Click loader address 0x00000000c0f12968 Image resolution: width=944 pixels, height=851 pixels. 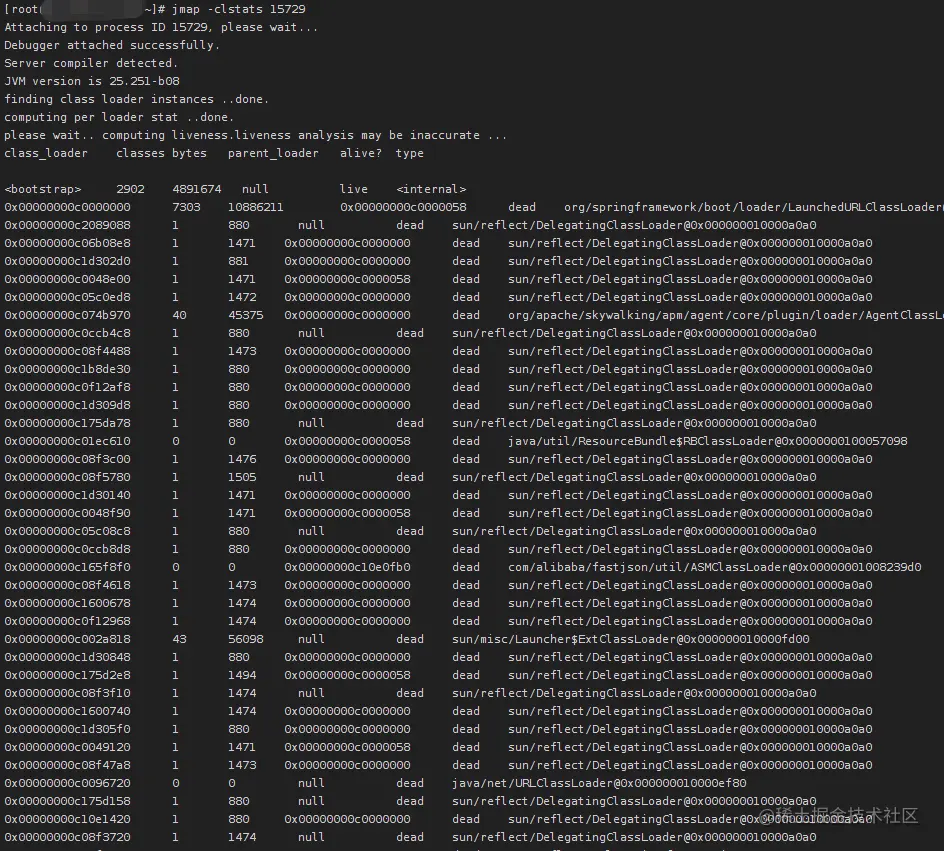(67, 622)
